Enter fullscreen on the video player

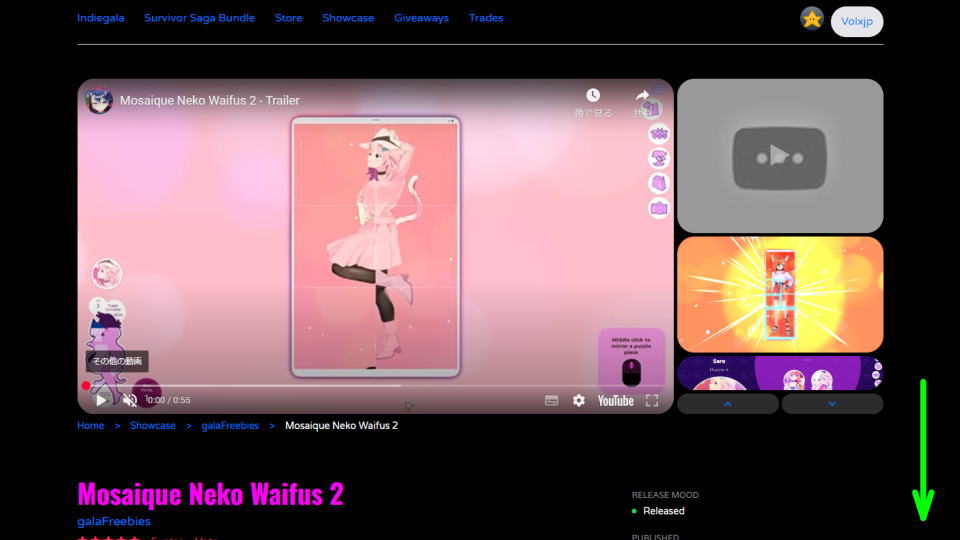coord(652,400)
